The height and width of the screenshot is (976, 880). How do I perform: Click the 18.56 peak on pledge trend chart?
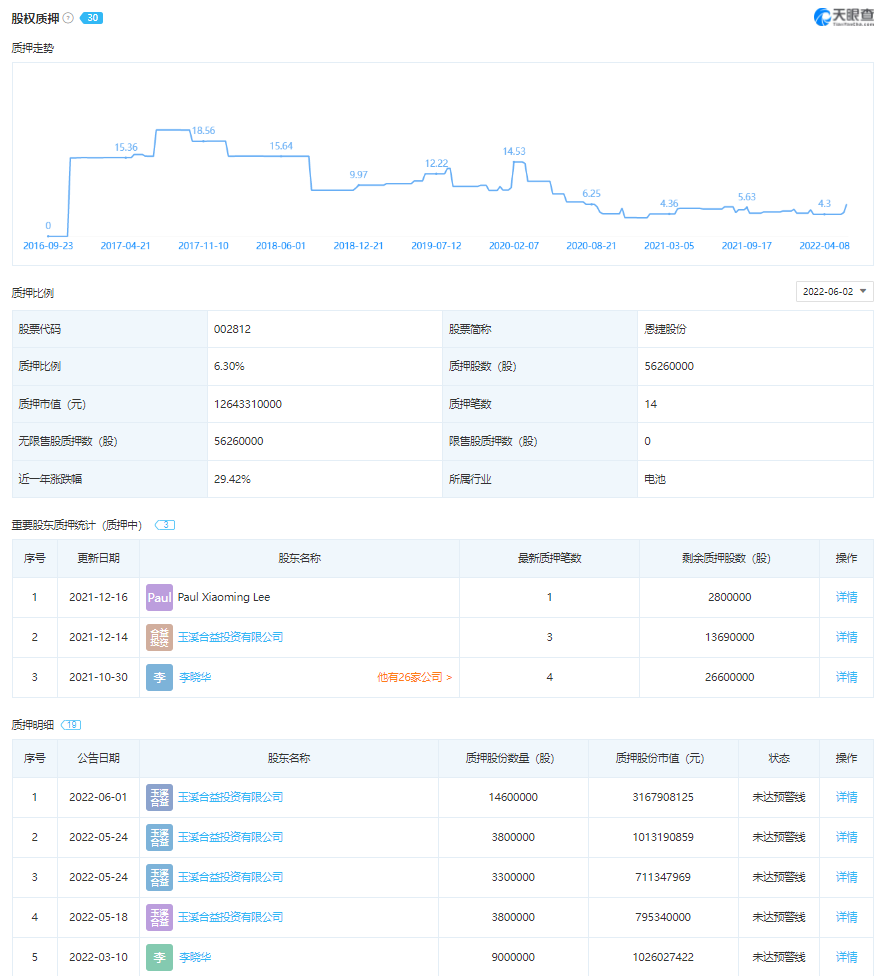click(202, 139)
